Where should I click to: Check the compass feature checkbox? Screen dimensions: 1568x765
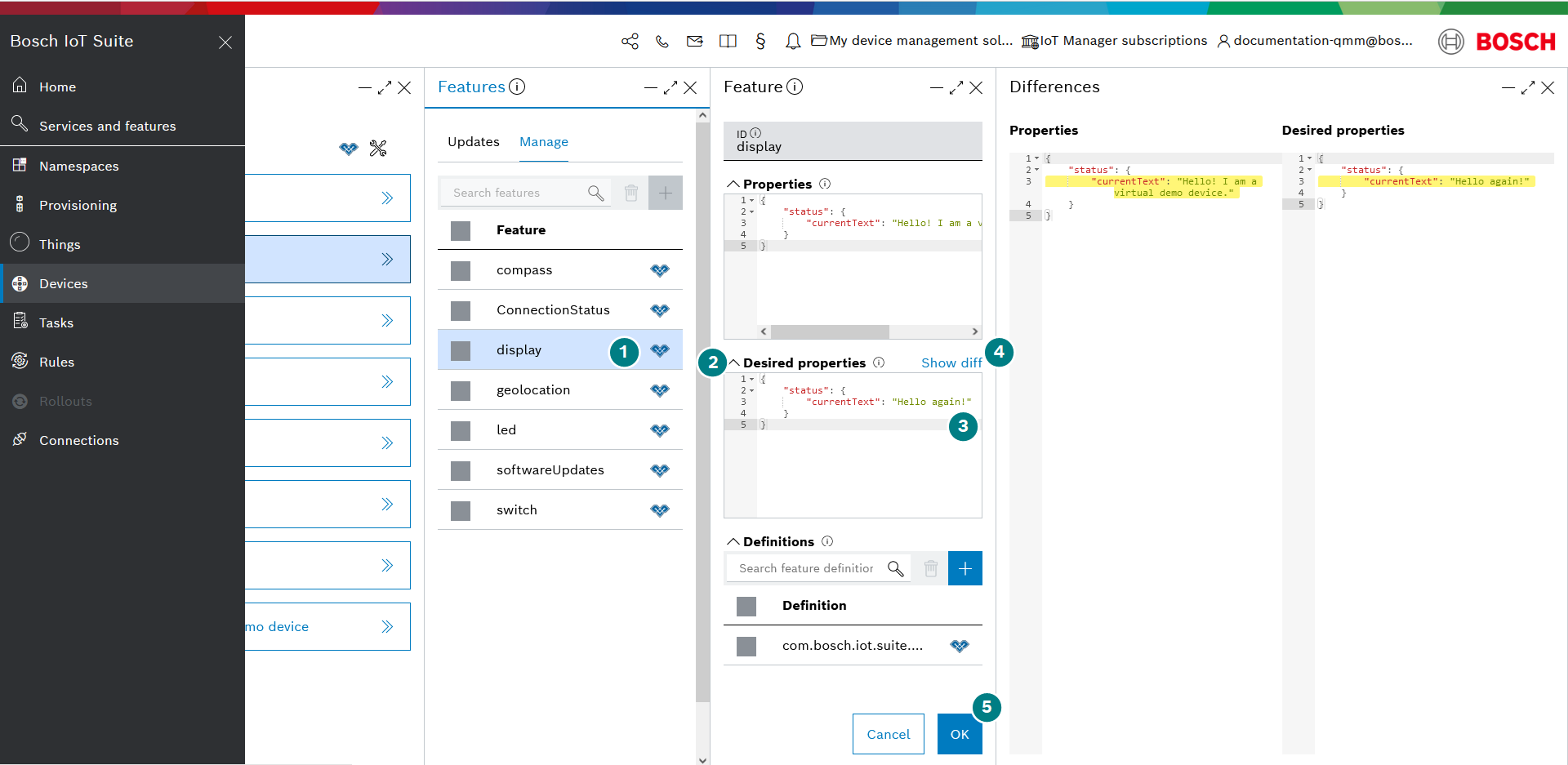461,270
